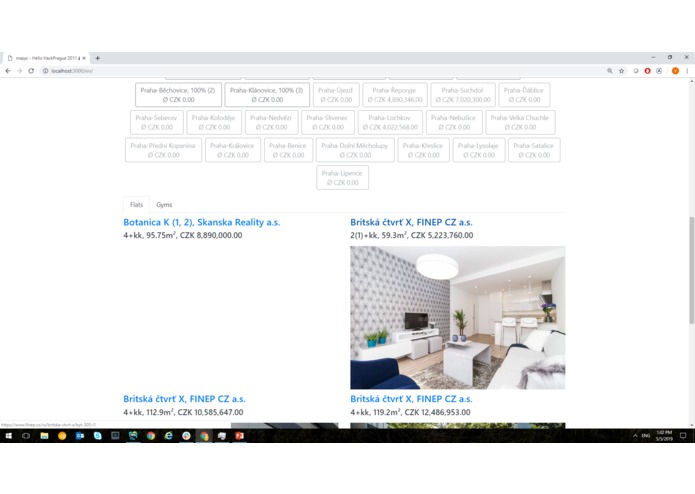This screenshot has height=494, width=695.
Task: Toggle the Praha-Nedvězí district filter
Action: tap(271, 122)
